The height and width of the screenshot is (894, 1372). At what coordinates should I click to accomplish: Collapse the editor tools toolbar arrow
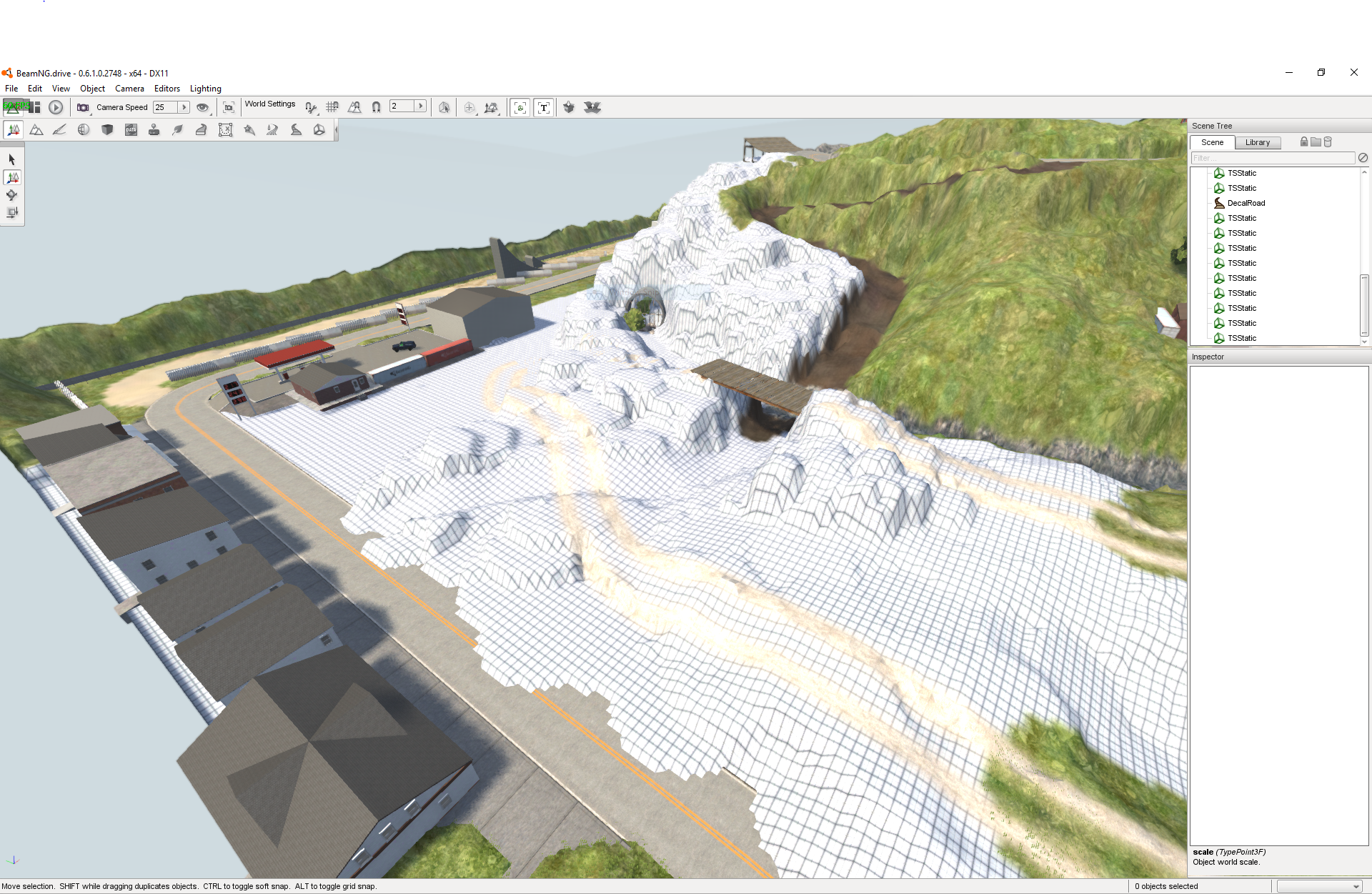[x=336, y=130]
